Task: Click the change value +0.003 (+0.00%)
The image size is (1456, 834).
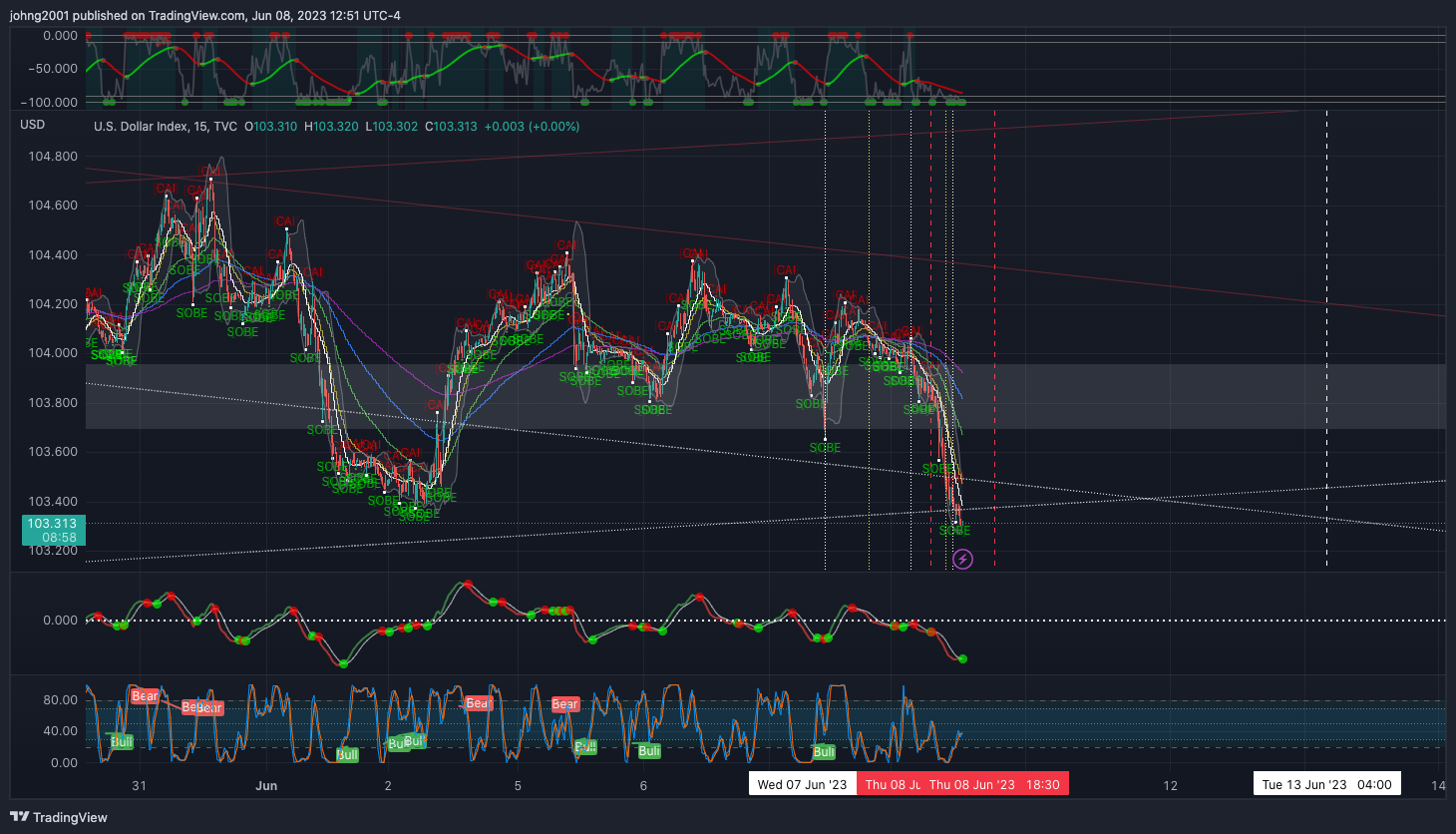Action: click(x=532, y=127)
